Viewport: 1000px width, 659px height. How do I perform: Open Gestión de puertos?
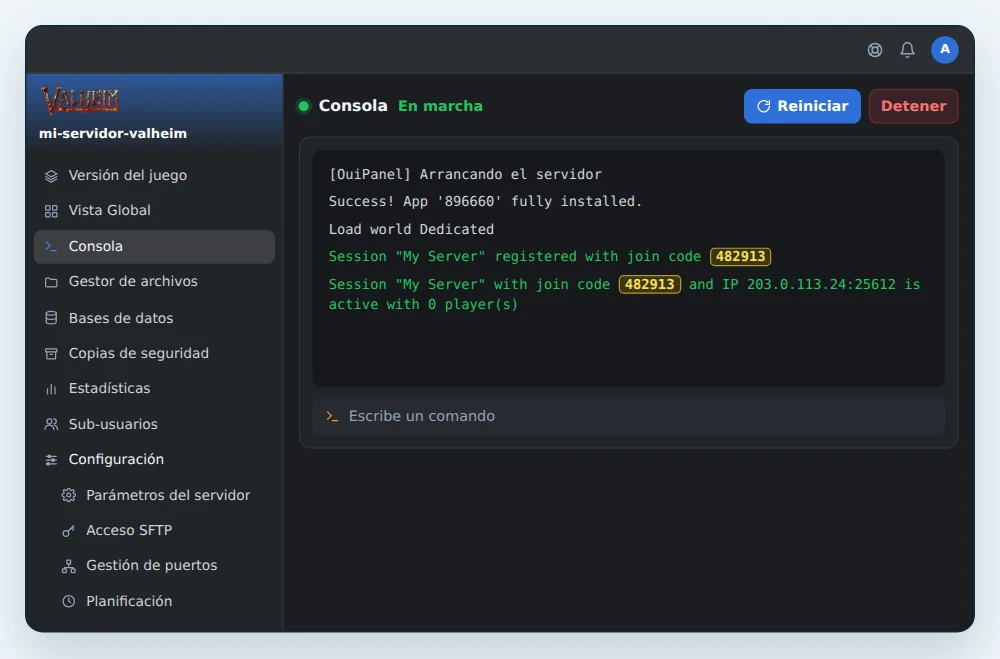click(x=163, y=565)
